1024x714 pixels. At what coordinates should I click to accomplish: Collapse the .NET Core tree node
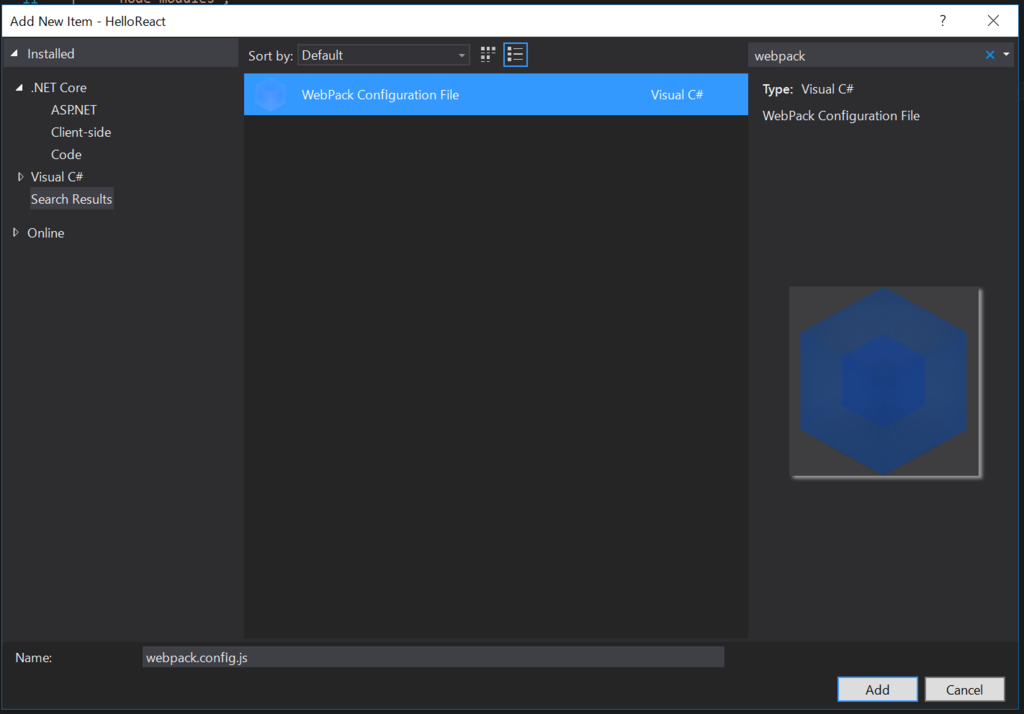pos(20,88)
